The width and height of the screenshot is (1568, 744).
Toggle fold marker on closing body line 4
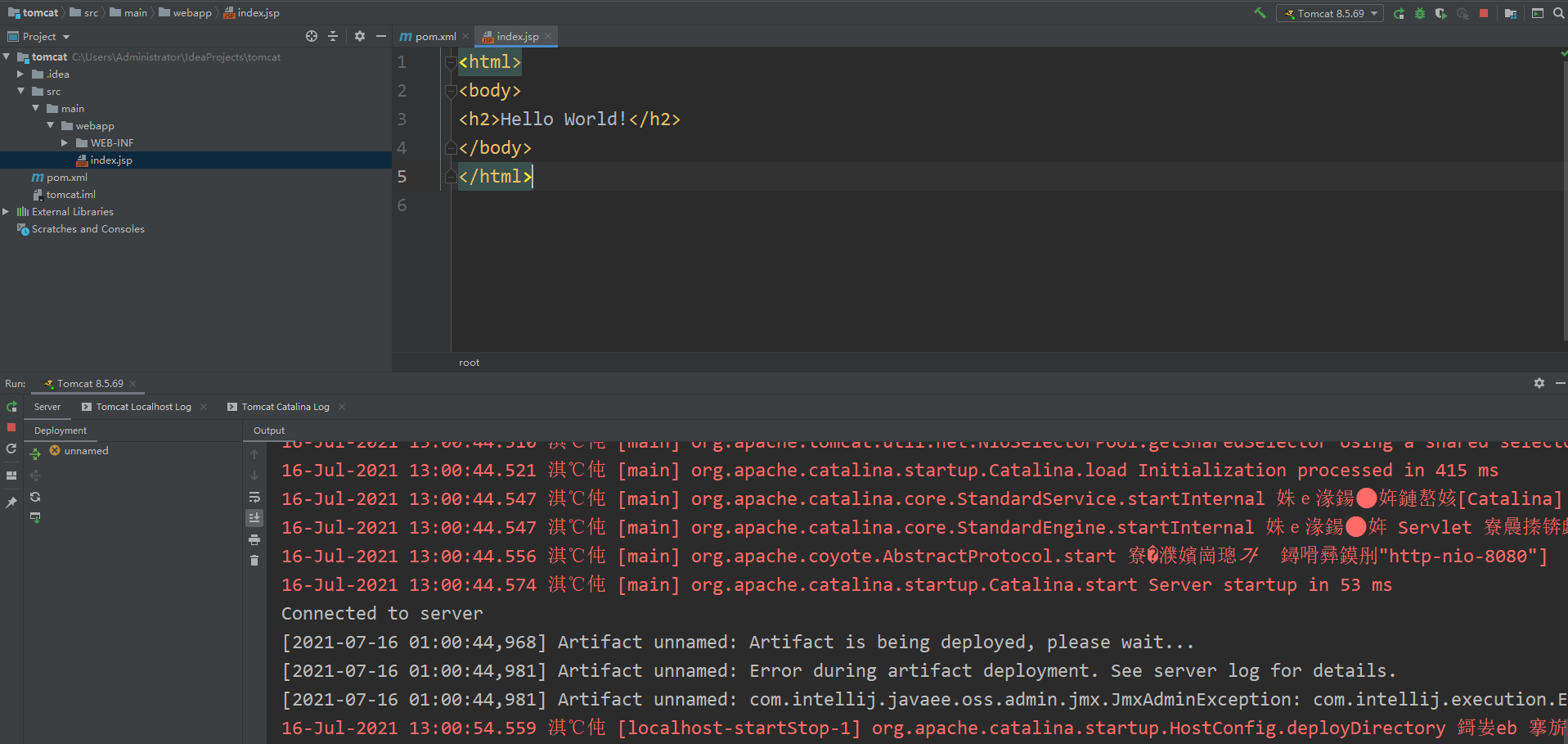(451, 148)
